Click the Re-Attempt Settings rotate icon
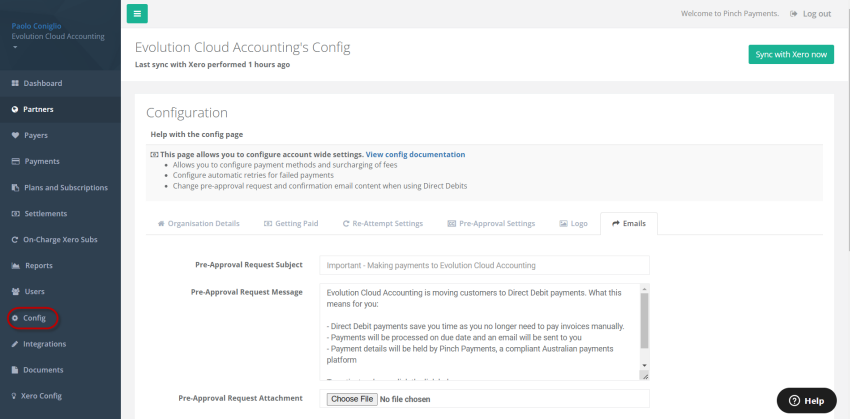 [346, 223]
